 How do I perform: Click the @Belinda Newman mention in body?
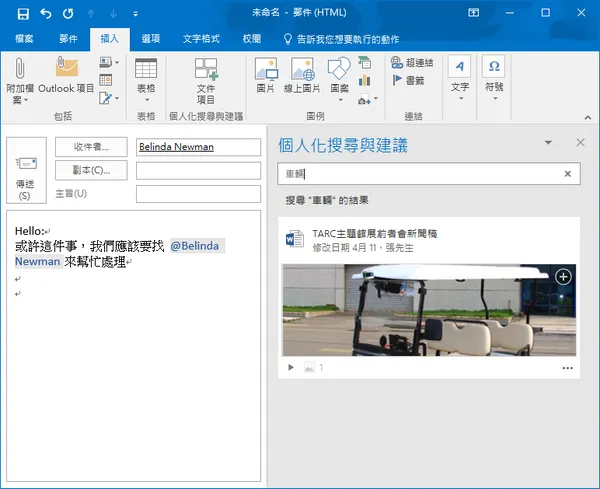point(195,246)
